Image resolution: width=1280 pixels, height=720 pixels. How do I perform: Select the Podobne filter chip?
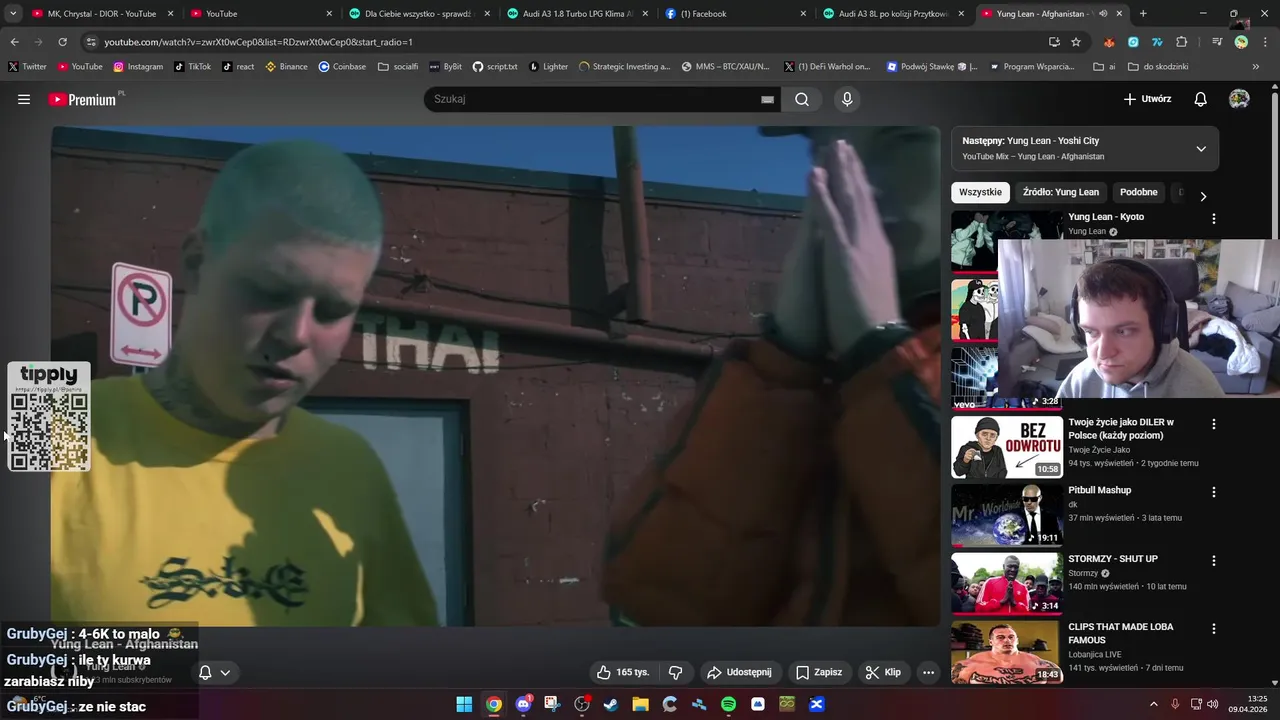coord(1138,192)
